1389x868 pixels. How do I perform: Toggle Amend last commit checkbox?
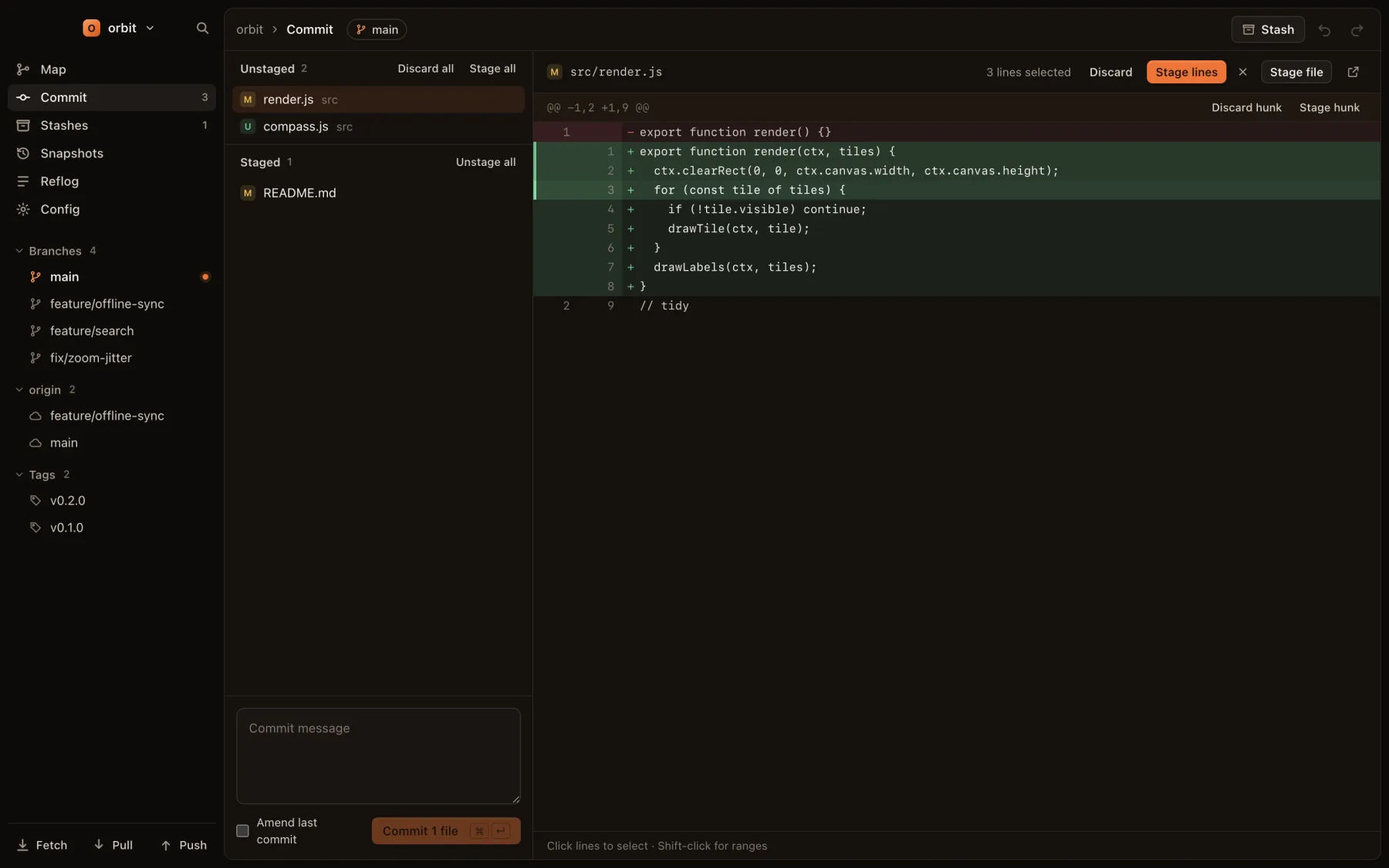[242, 831]
